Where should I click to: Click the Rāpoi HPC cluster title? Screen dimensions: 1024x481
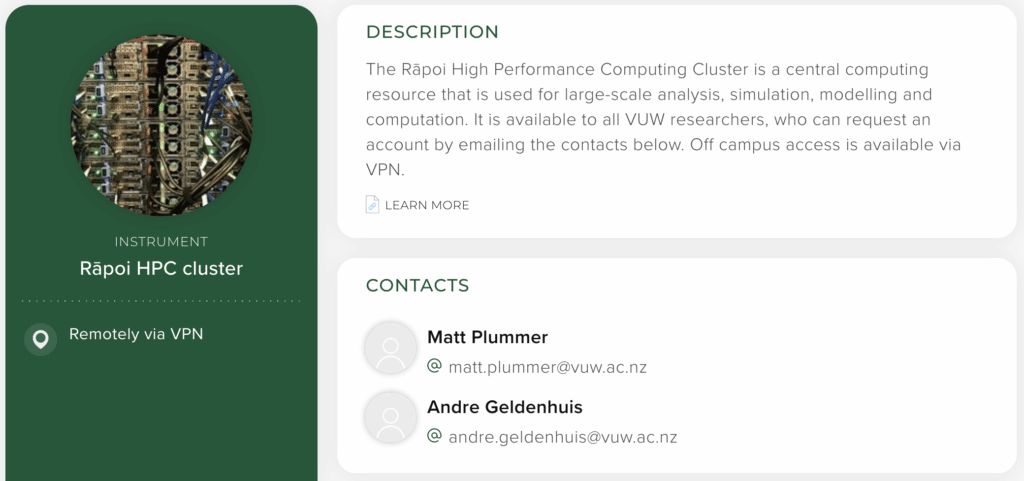click(x=161, y=268)
